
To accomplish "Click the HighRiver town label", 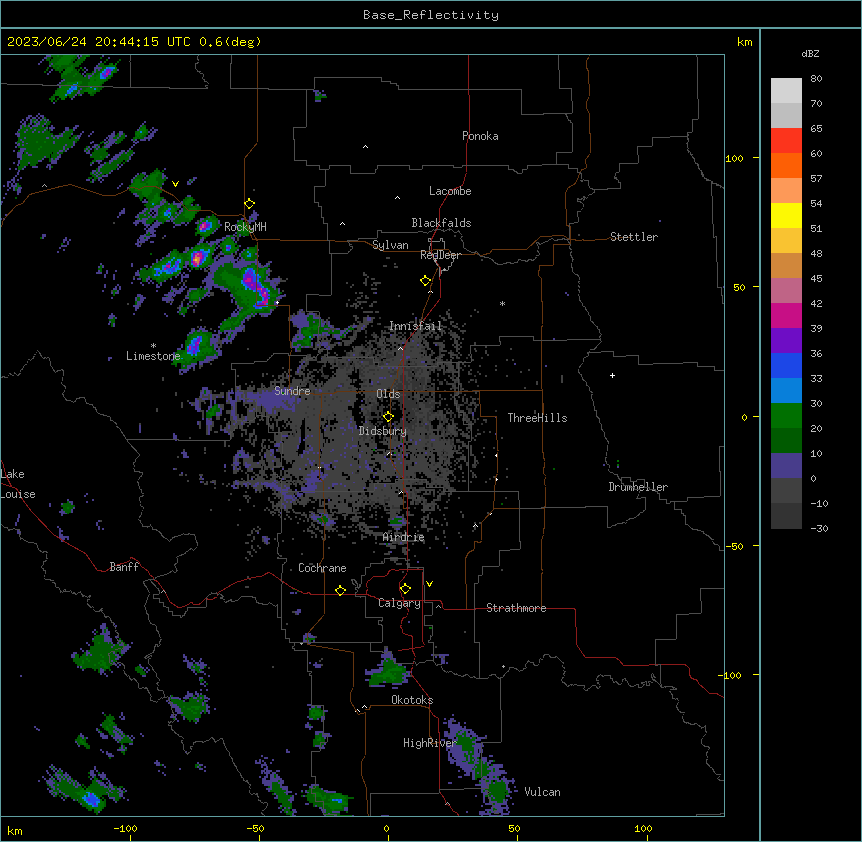I will 430,743.
